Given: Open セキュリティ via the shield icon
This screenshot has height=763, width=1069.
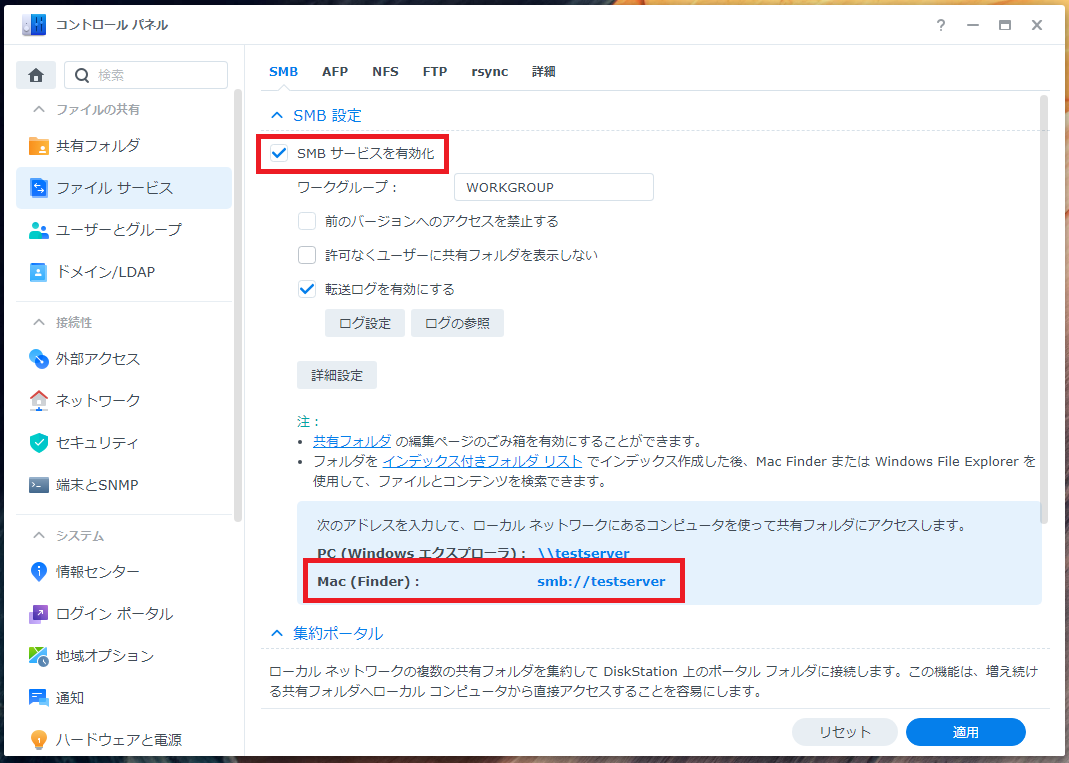Looking at the screenshot, I should [x=39, y=443].
